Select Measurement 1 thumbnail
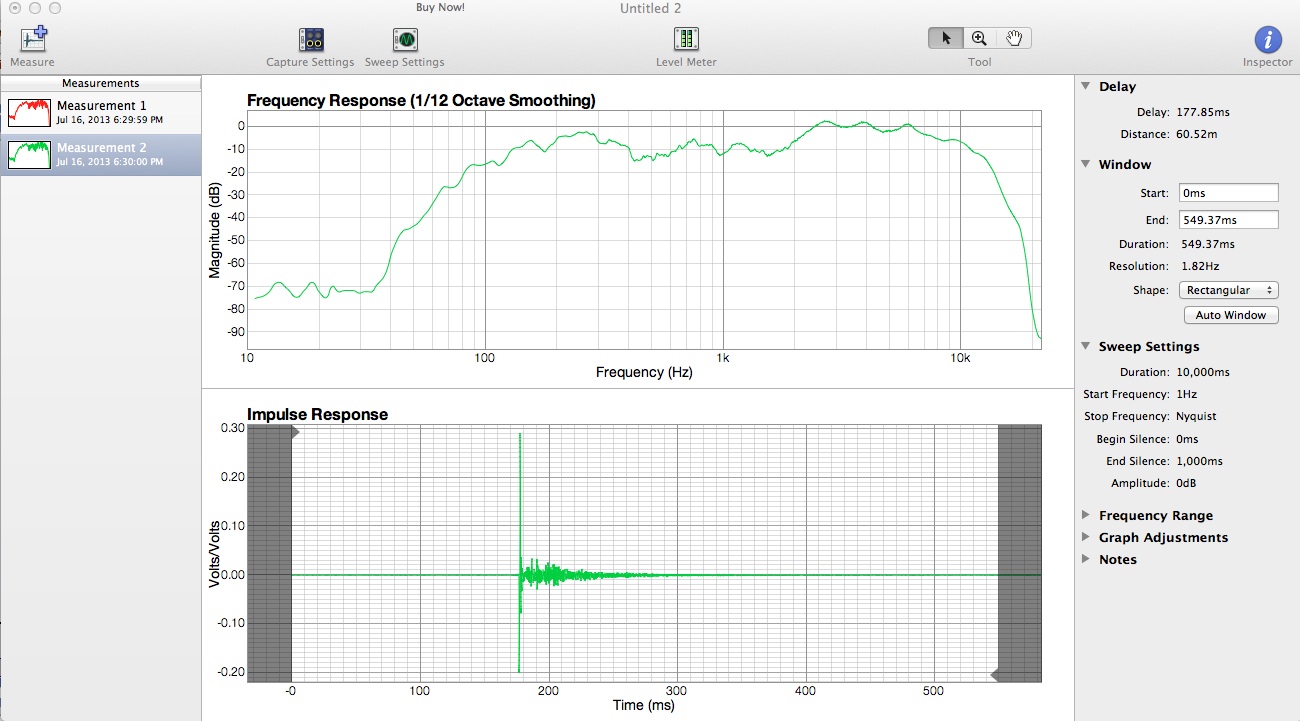 coord(28,112)
